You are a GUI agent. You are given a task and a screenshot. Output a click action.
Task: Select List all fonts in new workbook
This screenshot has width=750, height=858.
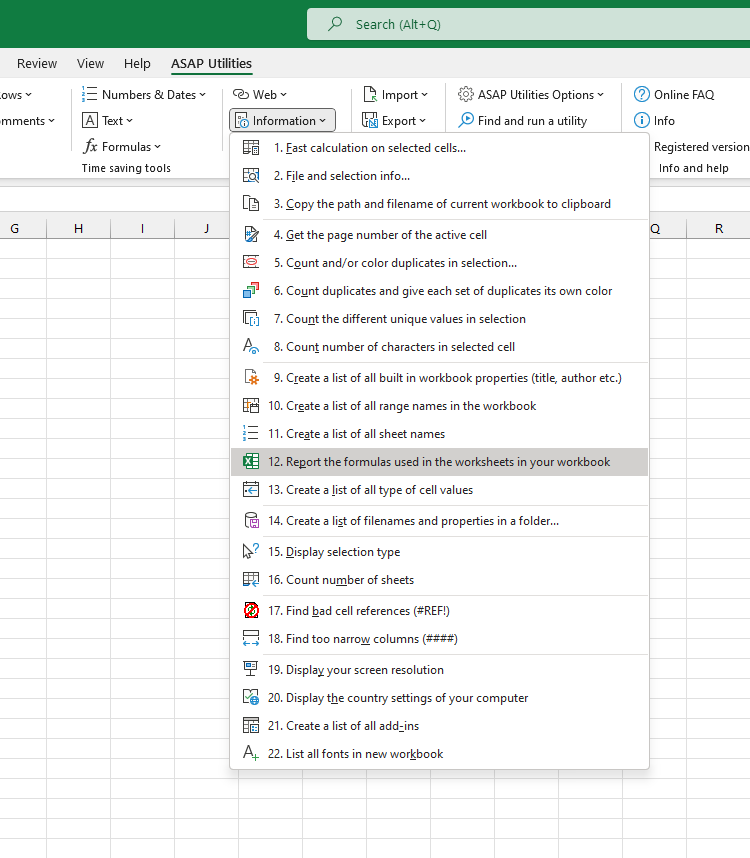439,753
